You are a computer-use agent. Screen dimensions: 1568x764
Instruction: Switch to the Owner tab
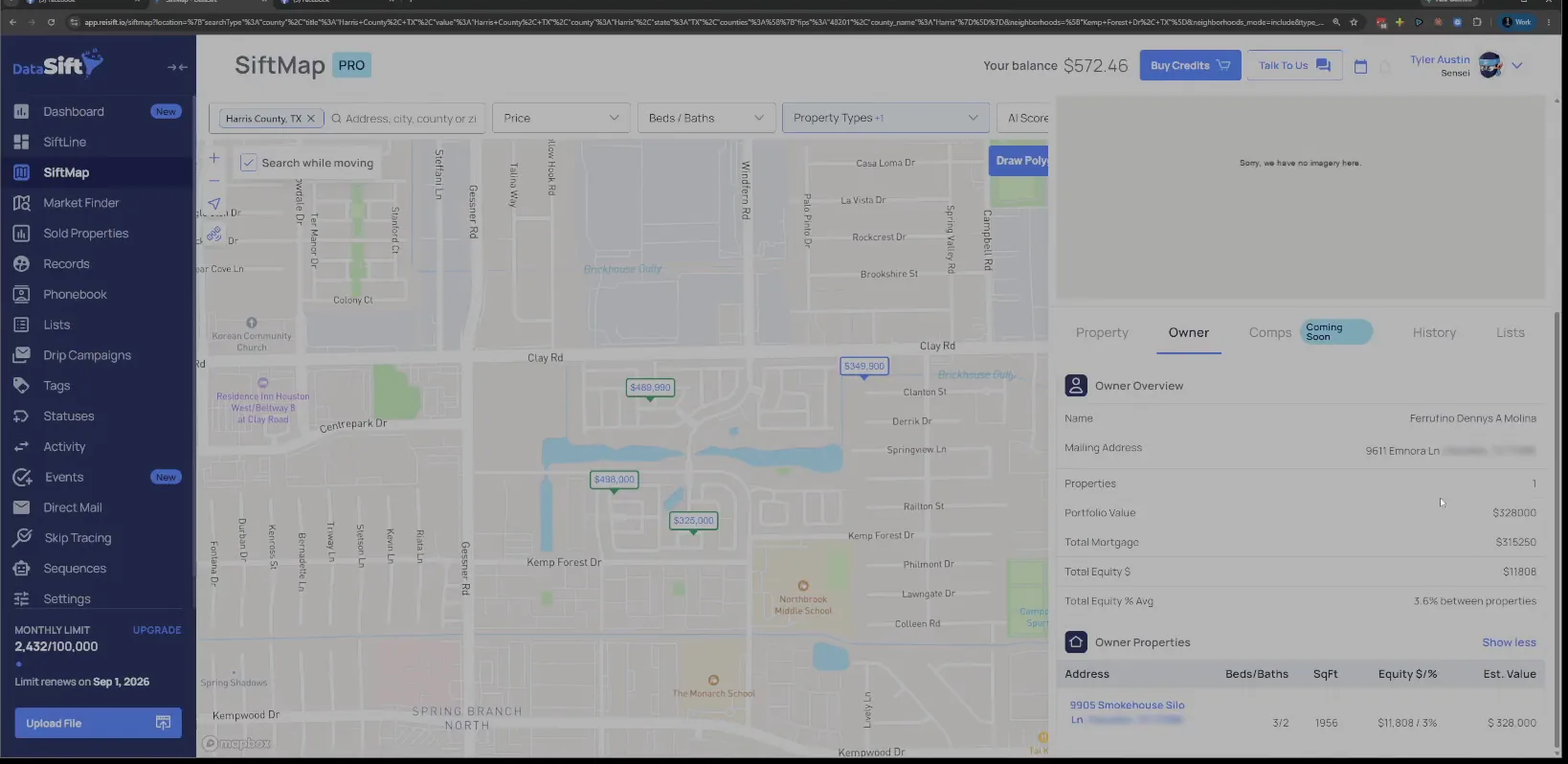click(1188, 333)
